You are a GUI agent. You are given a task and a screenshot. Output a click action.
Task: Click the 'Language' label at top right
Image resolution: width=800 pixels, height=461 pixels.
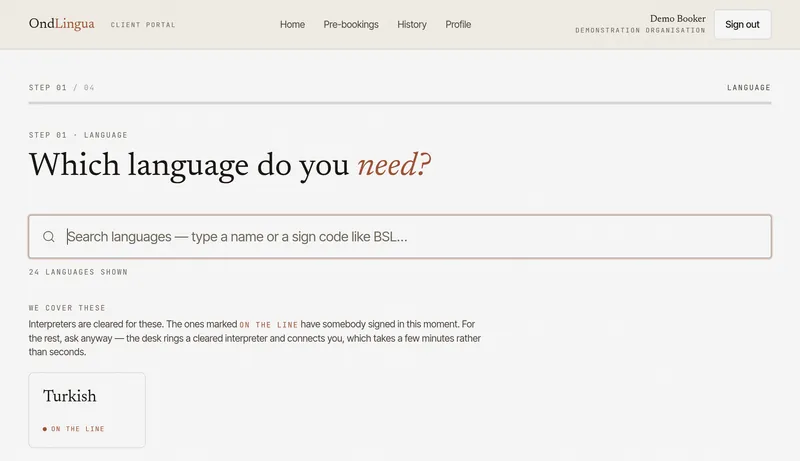[748, 88]
